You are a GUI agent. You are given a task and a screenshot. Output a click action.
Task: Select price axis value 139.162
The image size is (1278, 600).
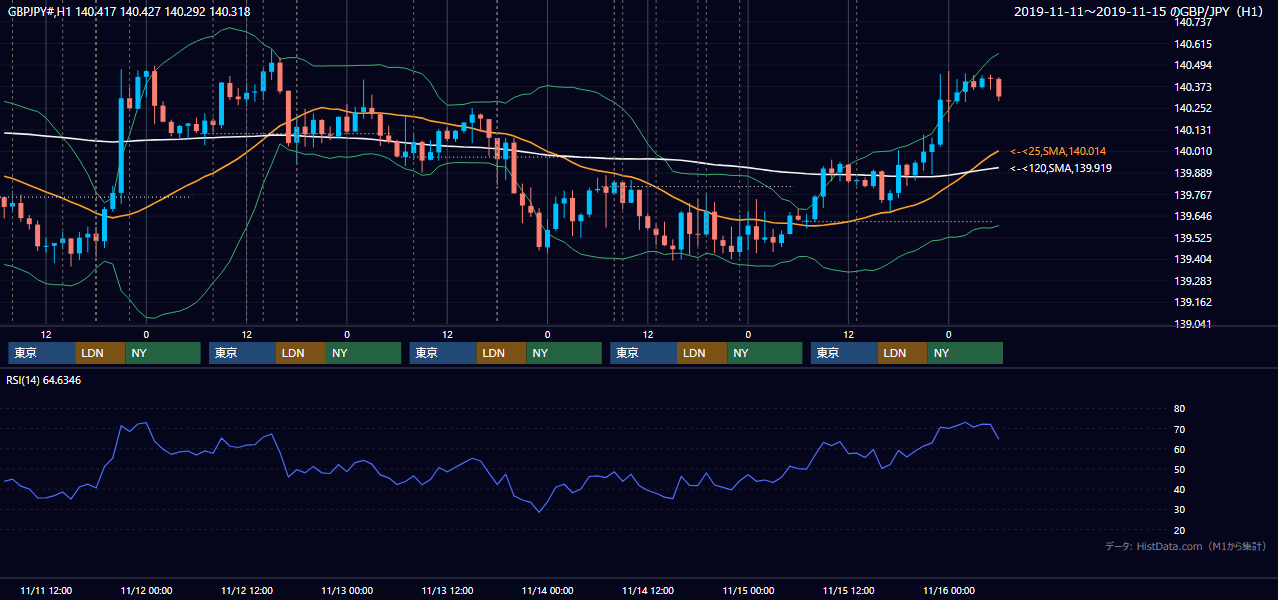[1193, 302]
